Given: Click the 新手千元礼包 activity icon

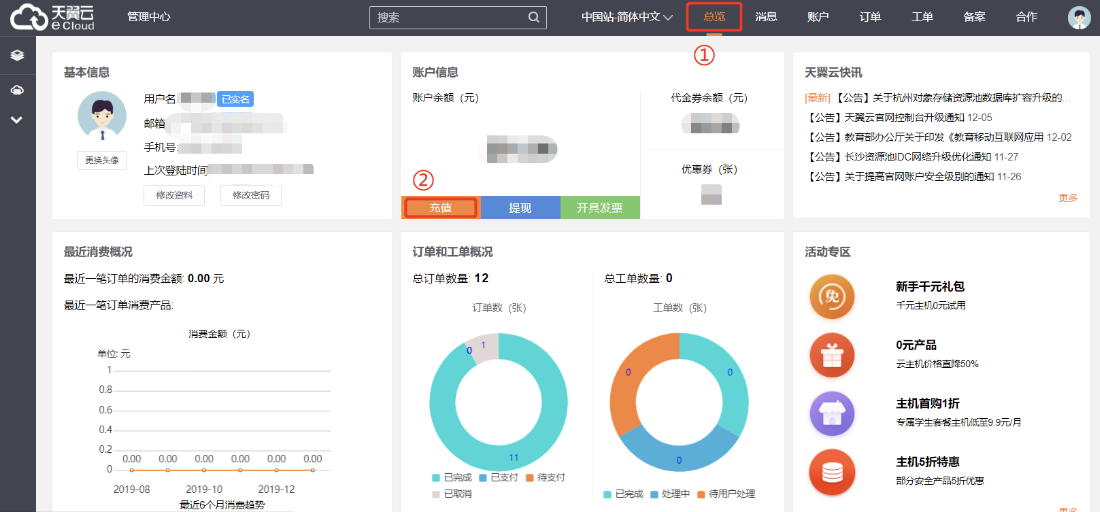Looking at the screenshot, I should click(x=832, y=297).
